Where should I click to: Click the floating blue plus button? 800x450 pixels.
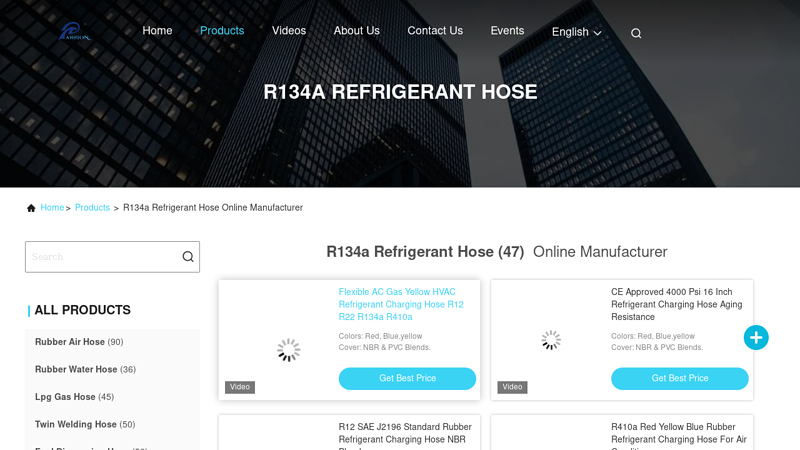click(x=756, y=337)
